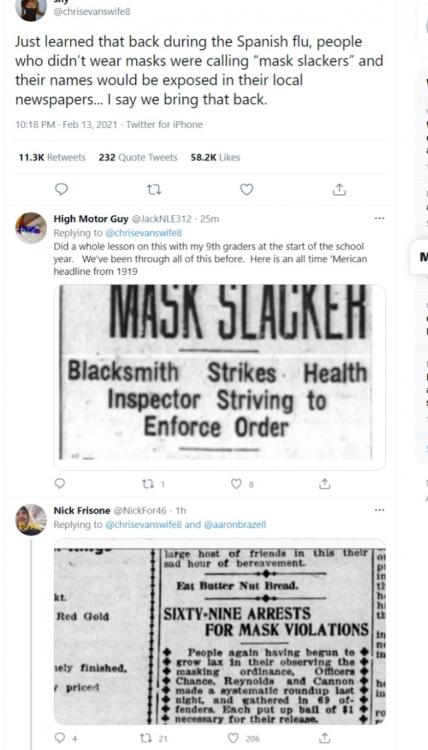Retweet the main Spanish flu tweet
The image size is (428, 750).
[x=153, y=190]
